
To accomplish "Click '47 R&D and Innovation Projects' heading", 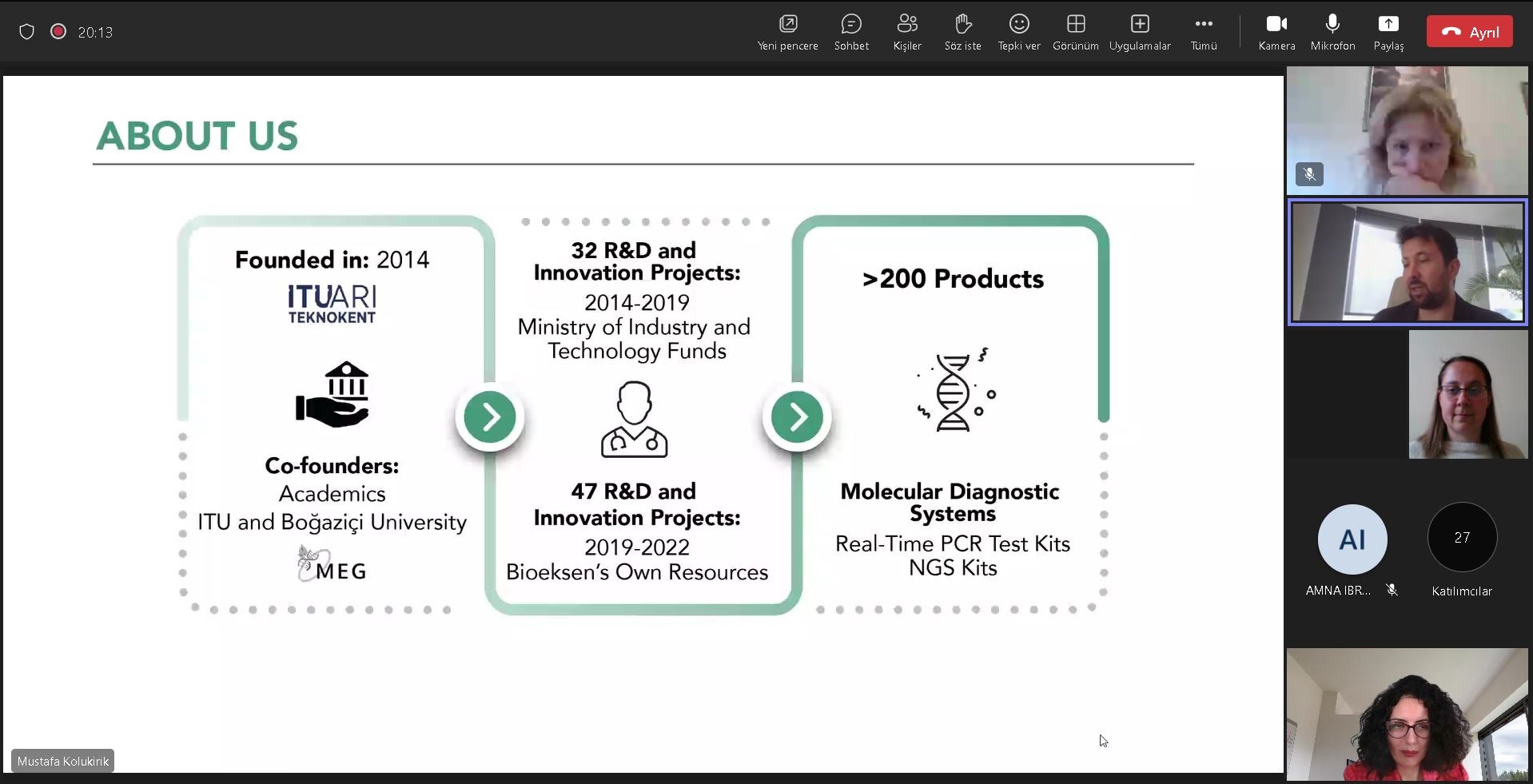I will pos(637,504).
